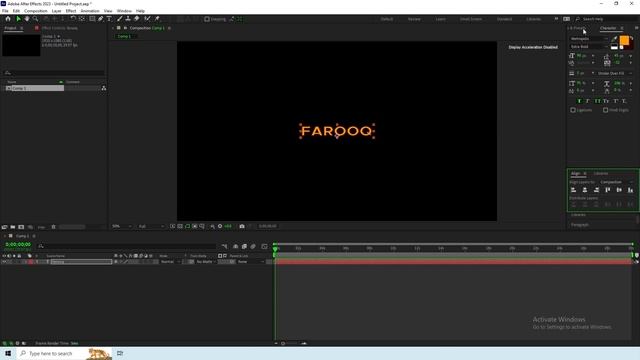
Task: Open the Extra Bold font style dropdown
Action: click(589, 47)
